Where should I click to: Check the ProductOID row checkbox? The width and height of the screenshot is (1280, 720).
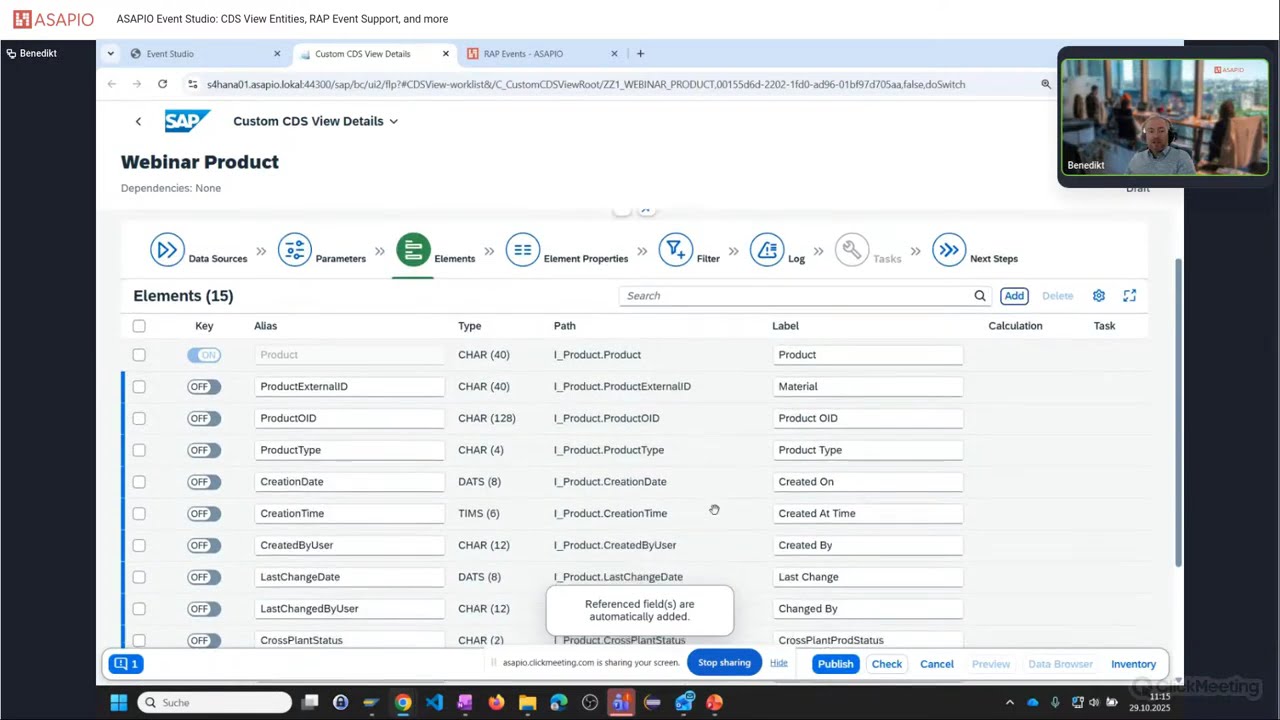[x=139, y=419]
